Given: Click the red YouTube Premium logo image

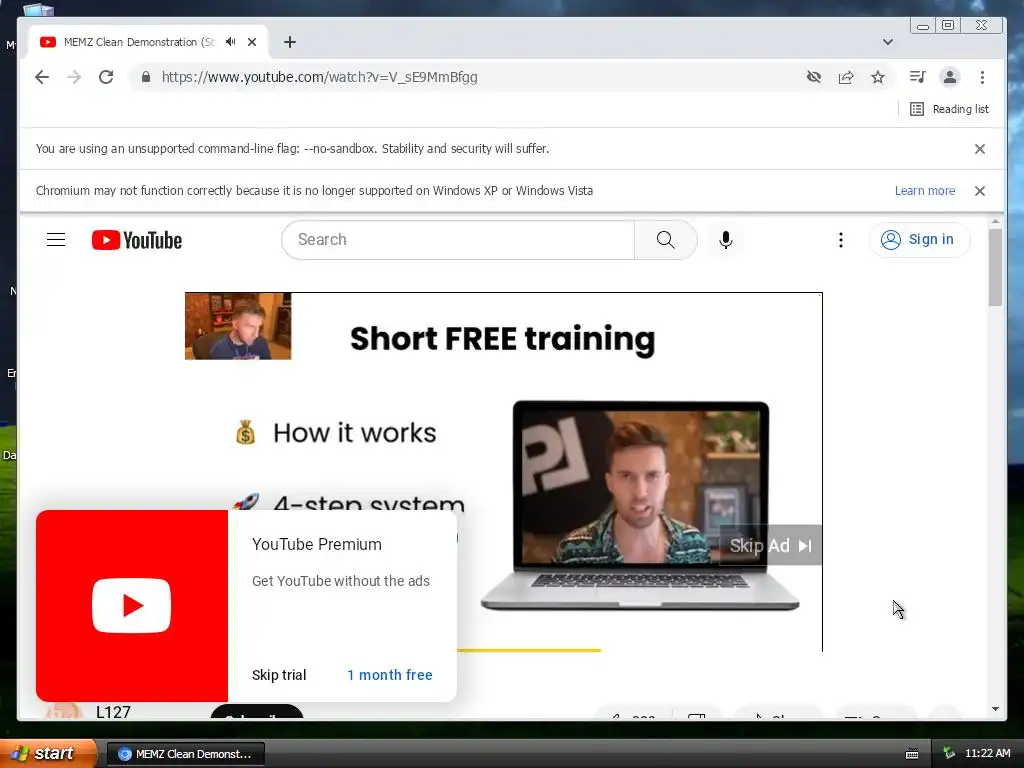Looking at the screenshot, I should pos(132,605).
